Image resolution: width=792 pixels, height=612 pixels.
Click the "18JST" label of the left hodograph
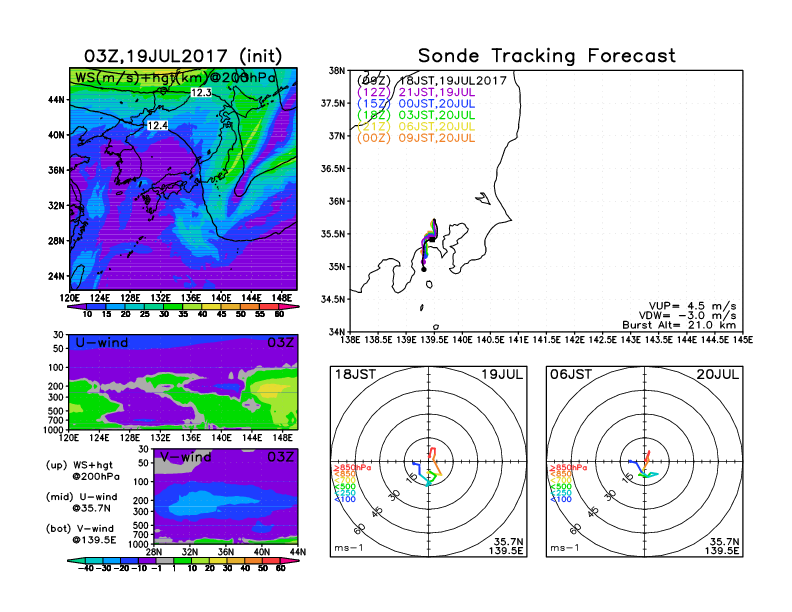355,374
